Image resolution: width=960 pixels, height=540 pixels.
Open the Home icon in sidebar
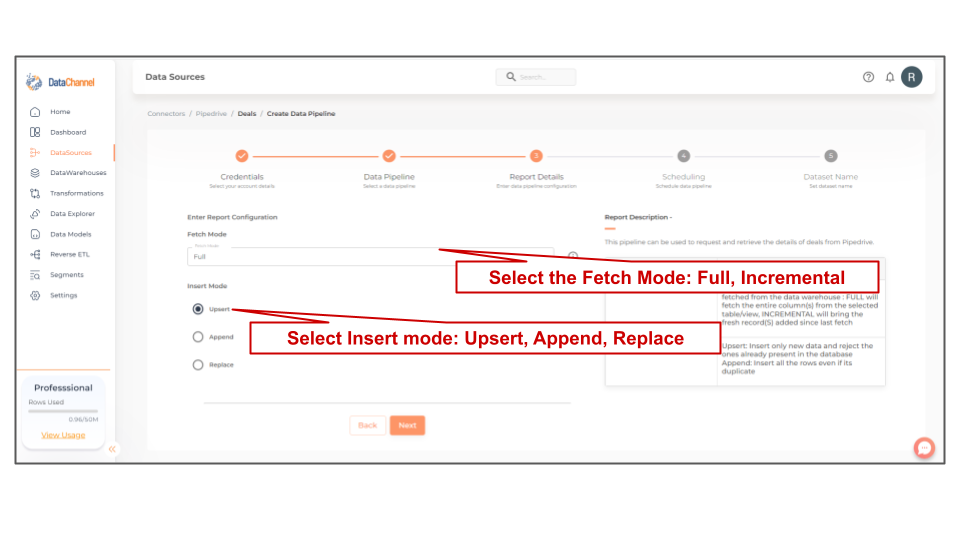coord(35,112)
